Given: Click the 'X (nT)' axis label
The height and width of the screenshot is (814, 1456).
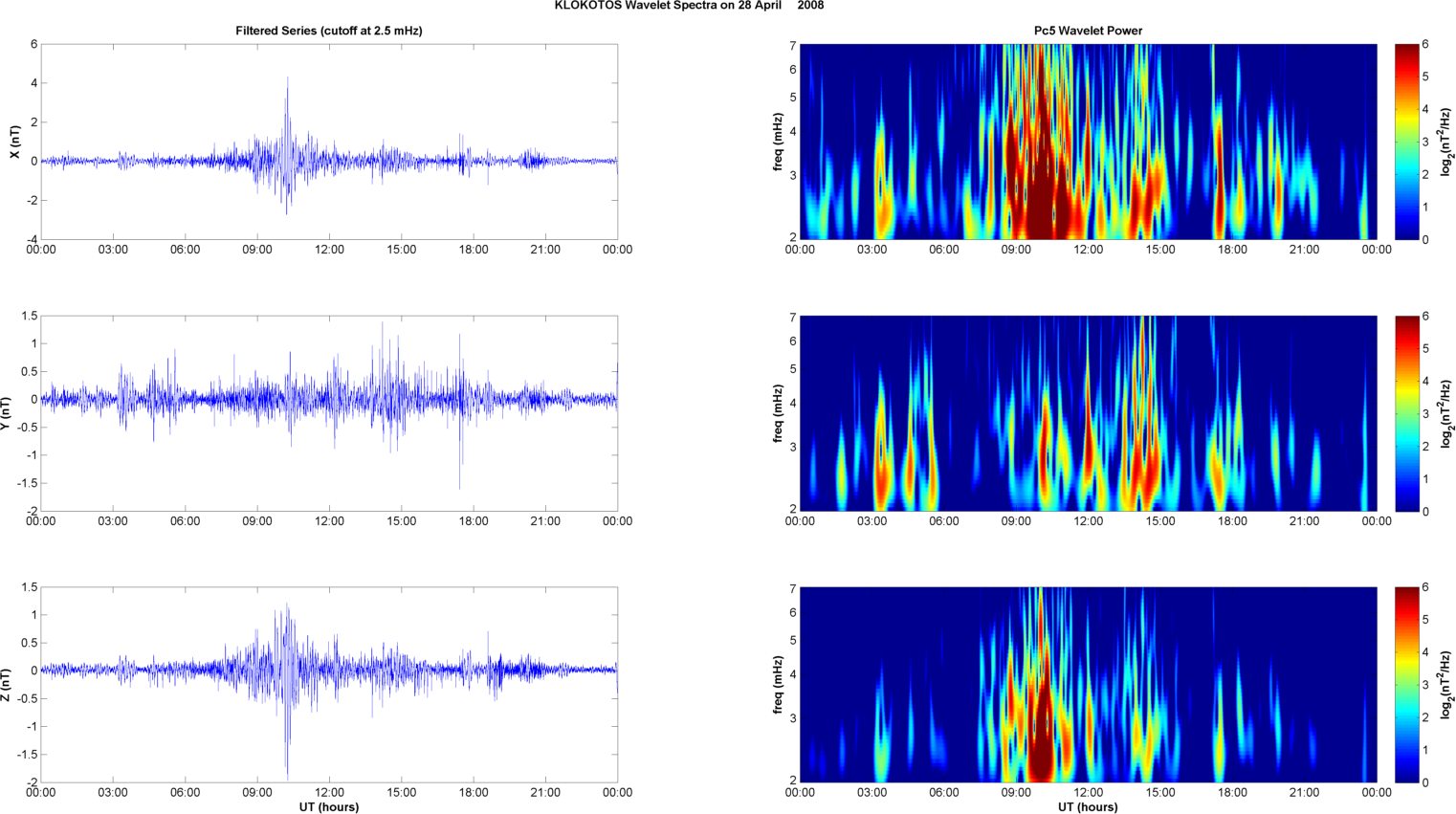Looking at the screenshot, I should tap(14, 142).
